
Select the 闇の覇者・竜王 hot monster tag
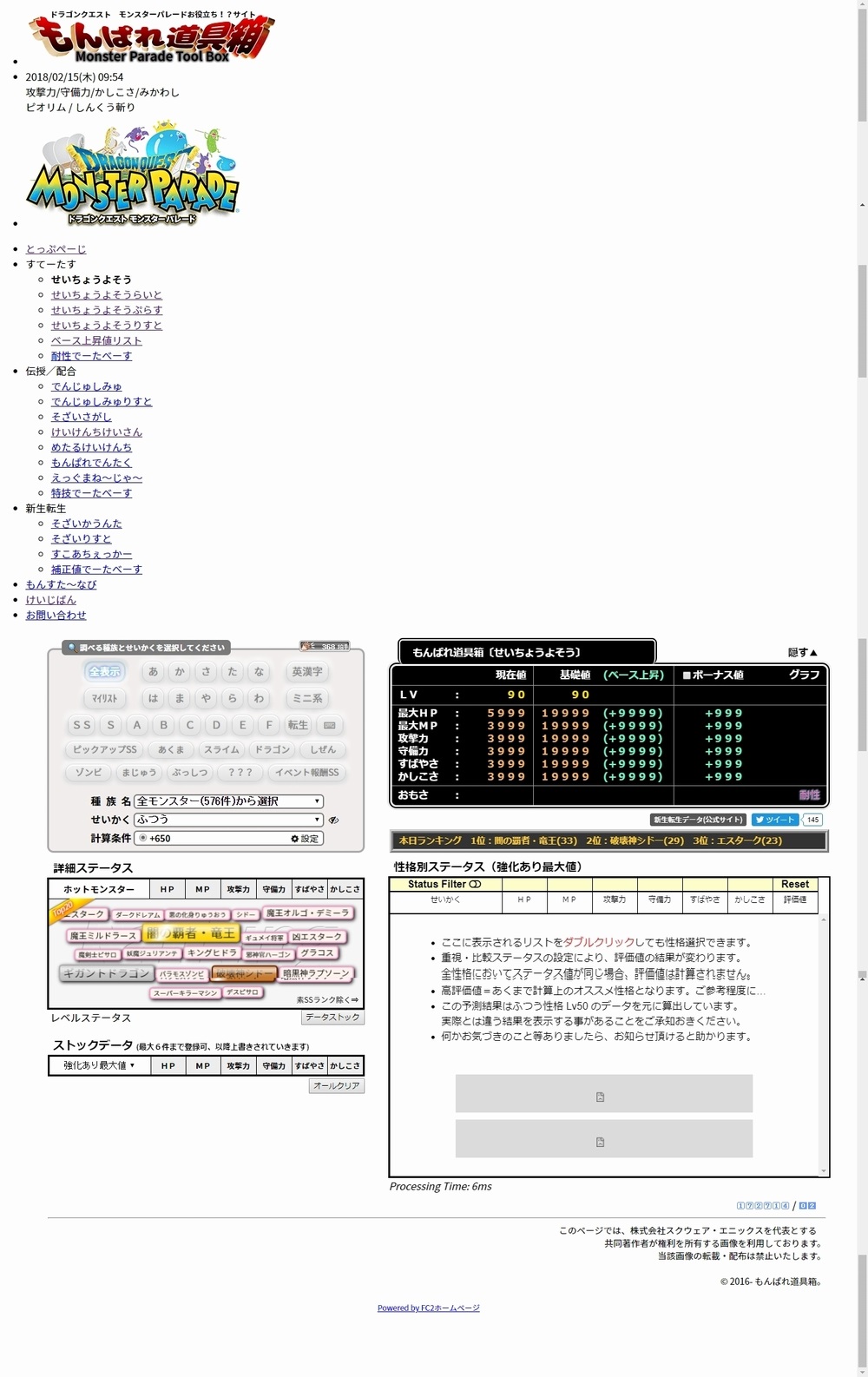click(190, 934)
